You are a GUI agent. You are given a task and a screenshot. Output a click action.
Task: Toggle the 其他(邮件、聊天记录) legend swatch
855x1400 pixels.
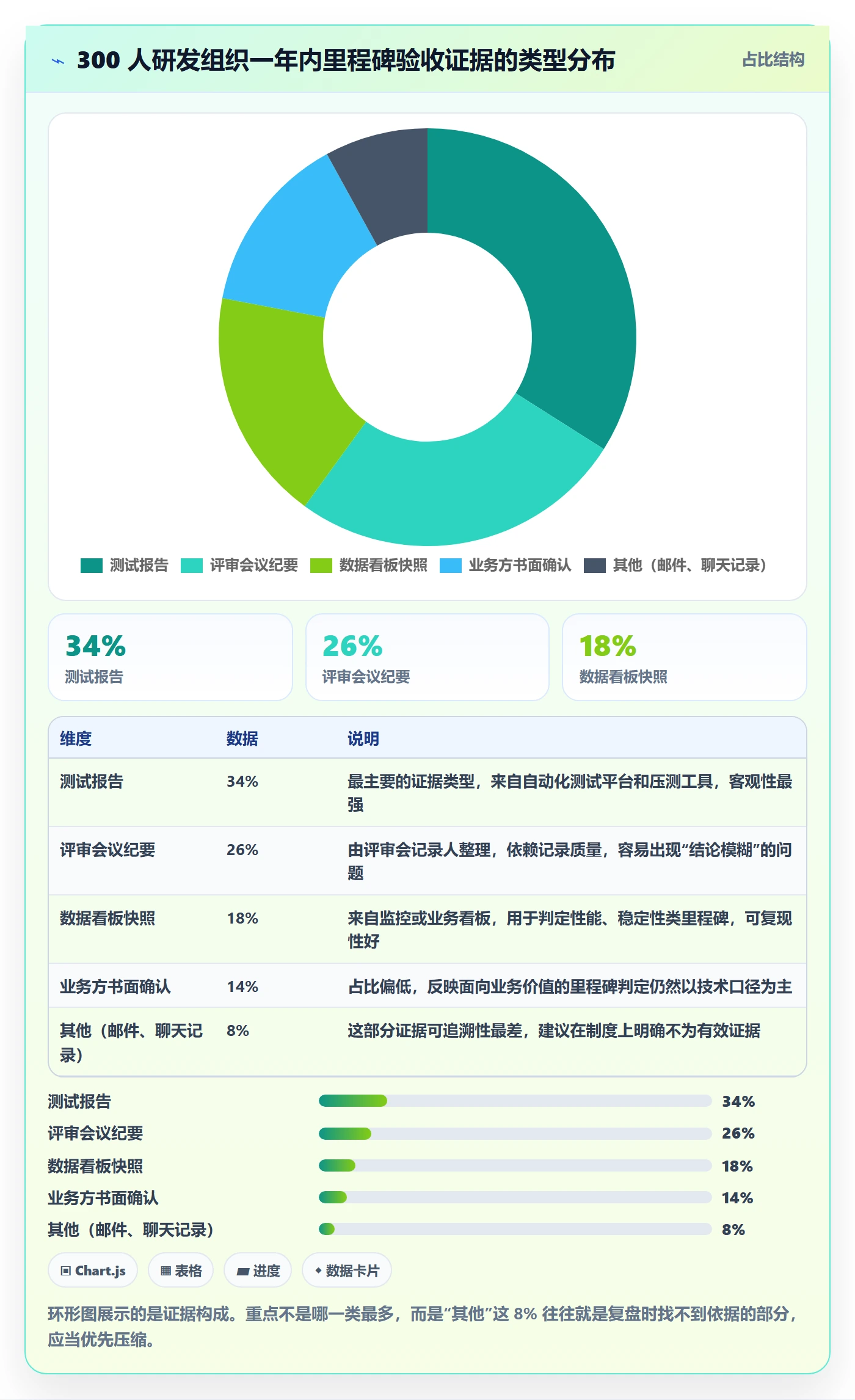[x=595, y=566]
